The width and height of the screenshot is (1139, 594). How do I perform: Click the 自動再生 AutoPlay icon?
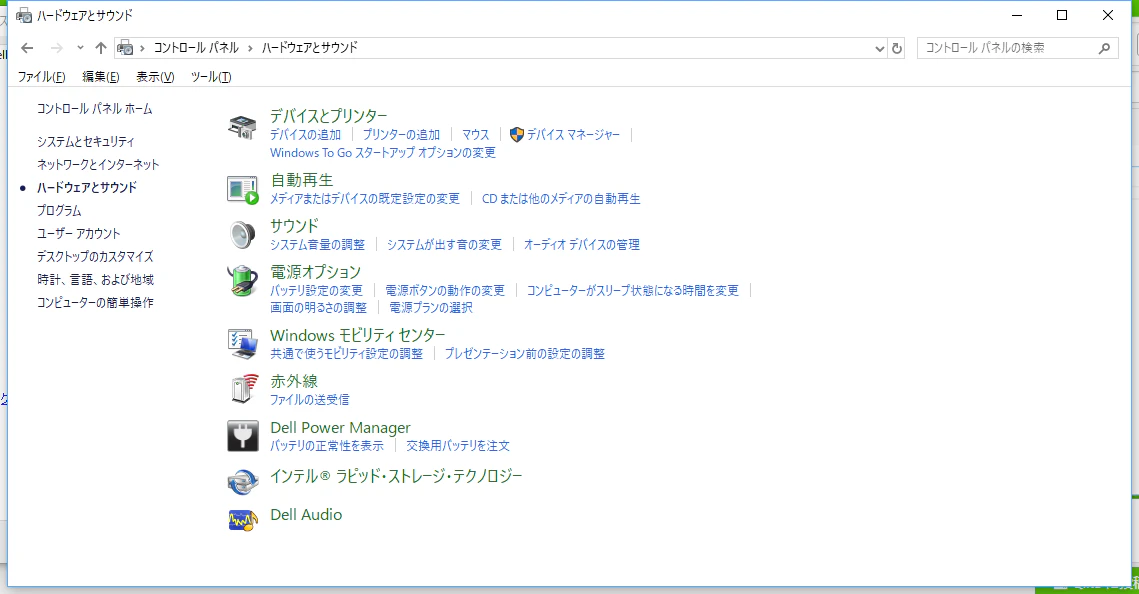[243, 190]
